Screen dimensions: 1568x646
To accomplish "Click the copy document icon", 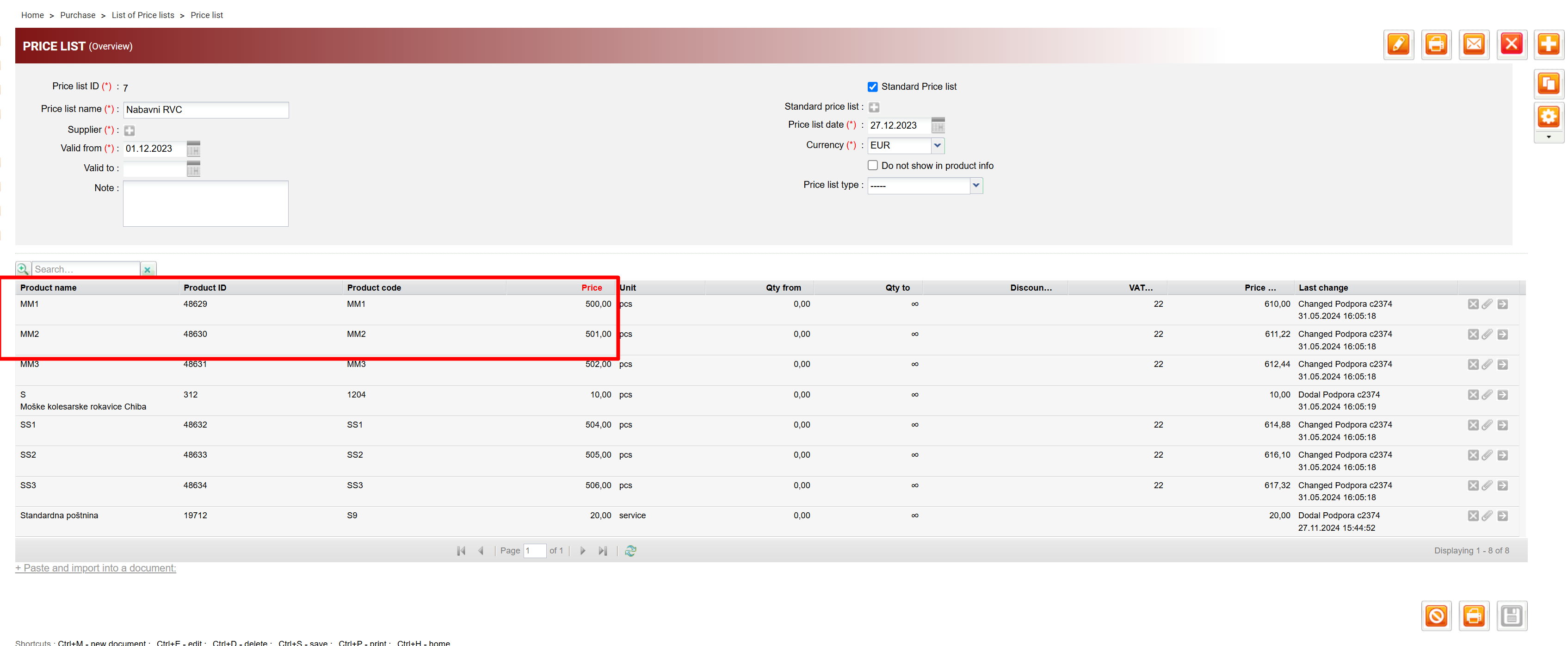I will 1548,83.
